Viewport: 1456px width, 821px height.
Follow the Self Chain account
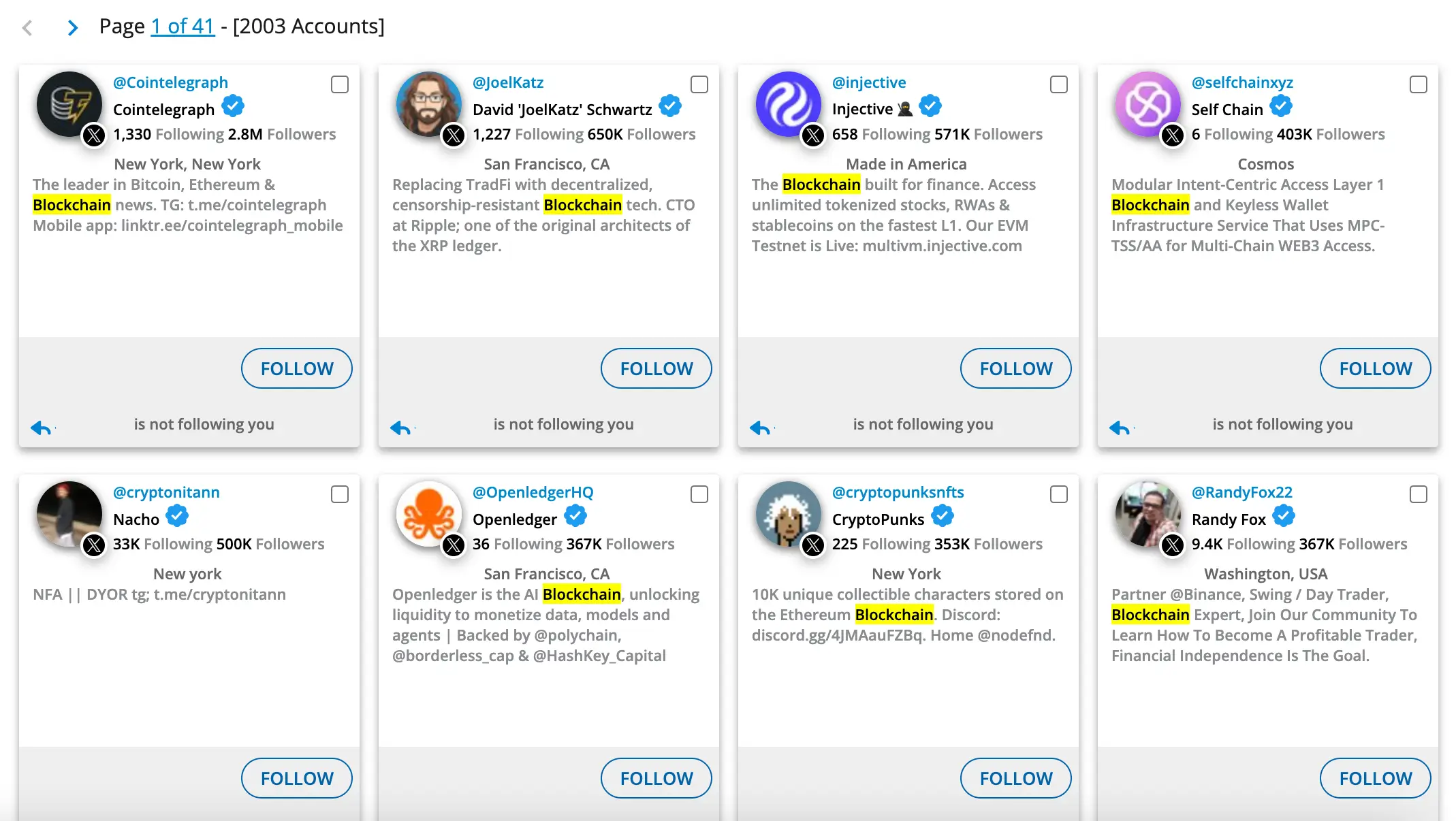[x=1375, y=368]
